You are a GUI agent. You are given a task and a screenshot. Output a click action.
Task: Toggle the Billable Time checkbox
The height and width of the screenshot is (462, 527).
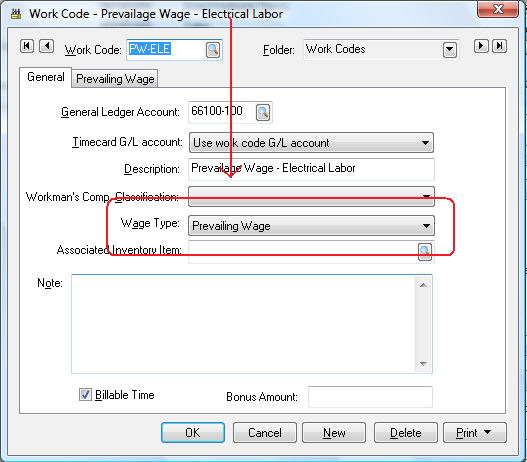85,394
